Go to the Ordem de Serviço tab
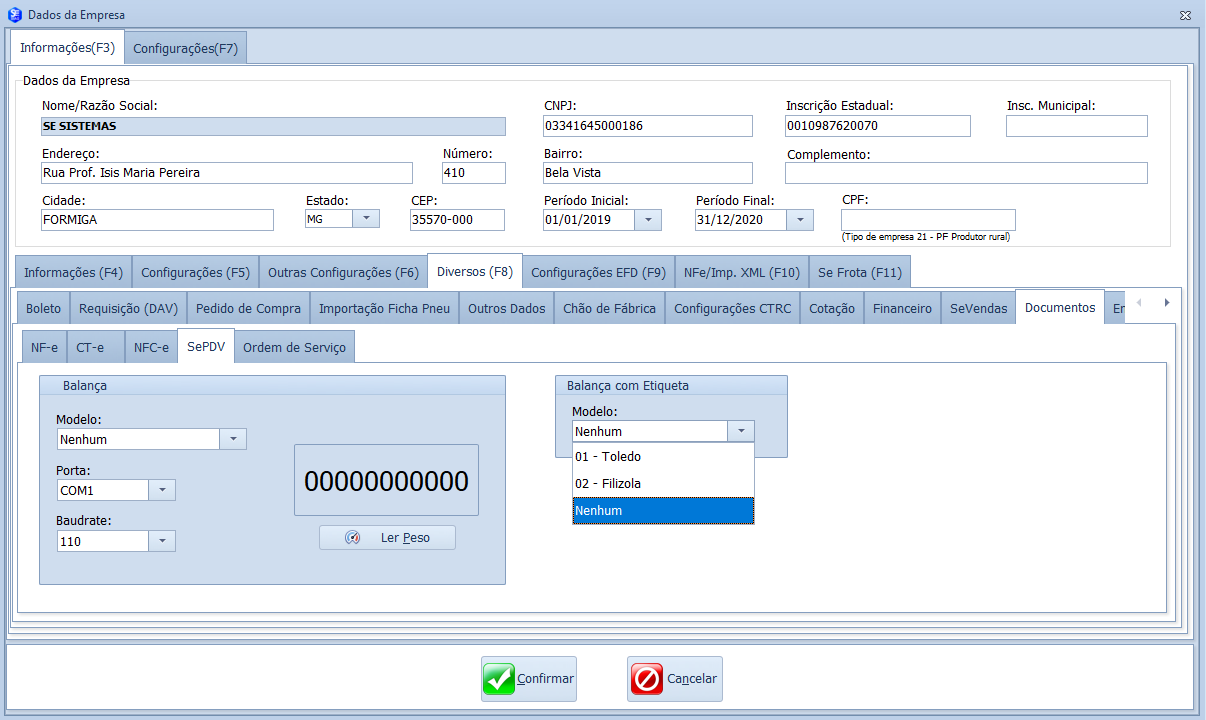 294,348
